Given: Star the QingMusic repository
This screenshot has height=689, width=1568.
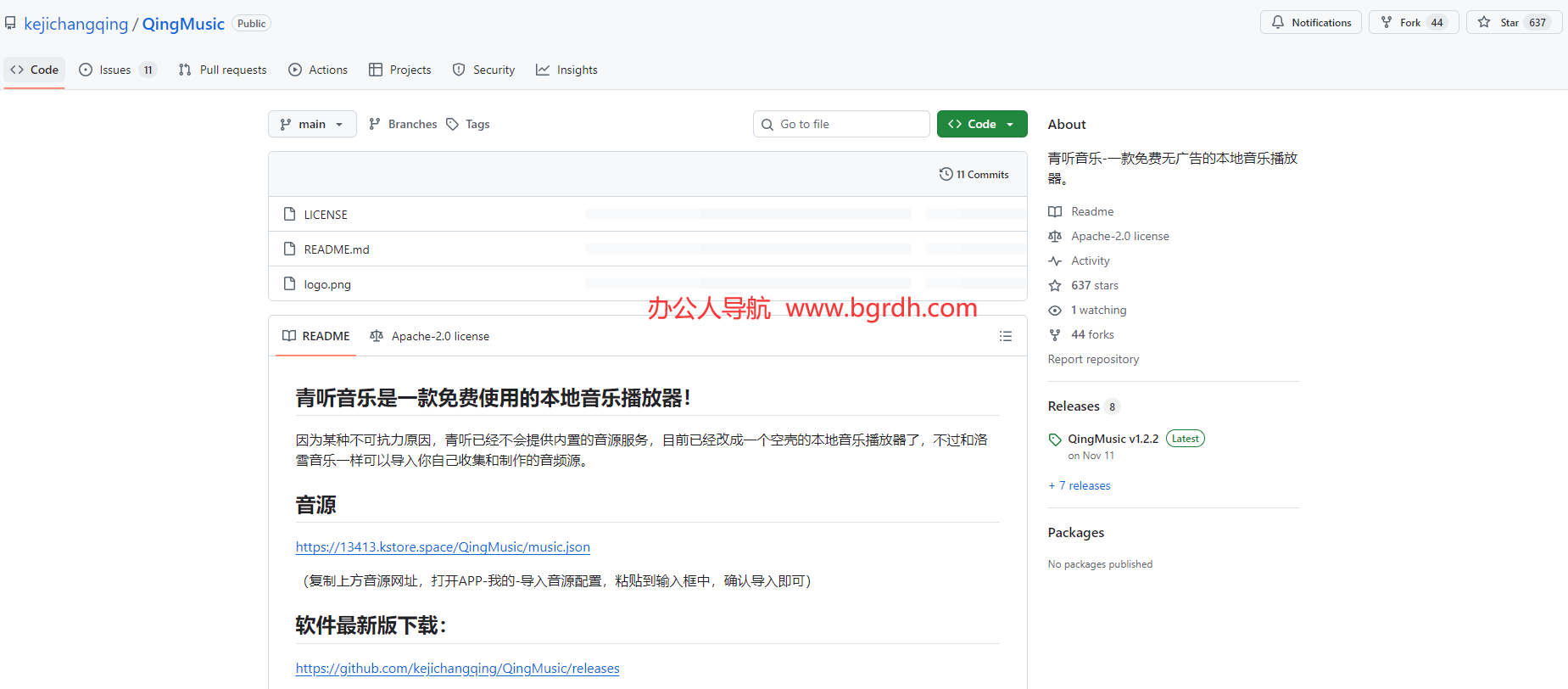Looking at the screenshot, I should tap(1515, 22).
